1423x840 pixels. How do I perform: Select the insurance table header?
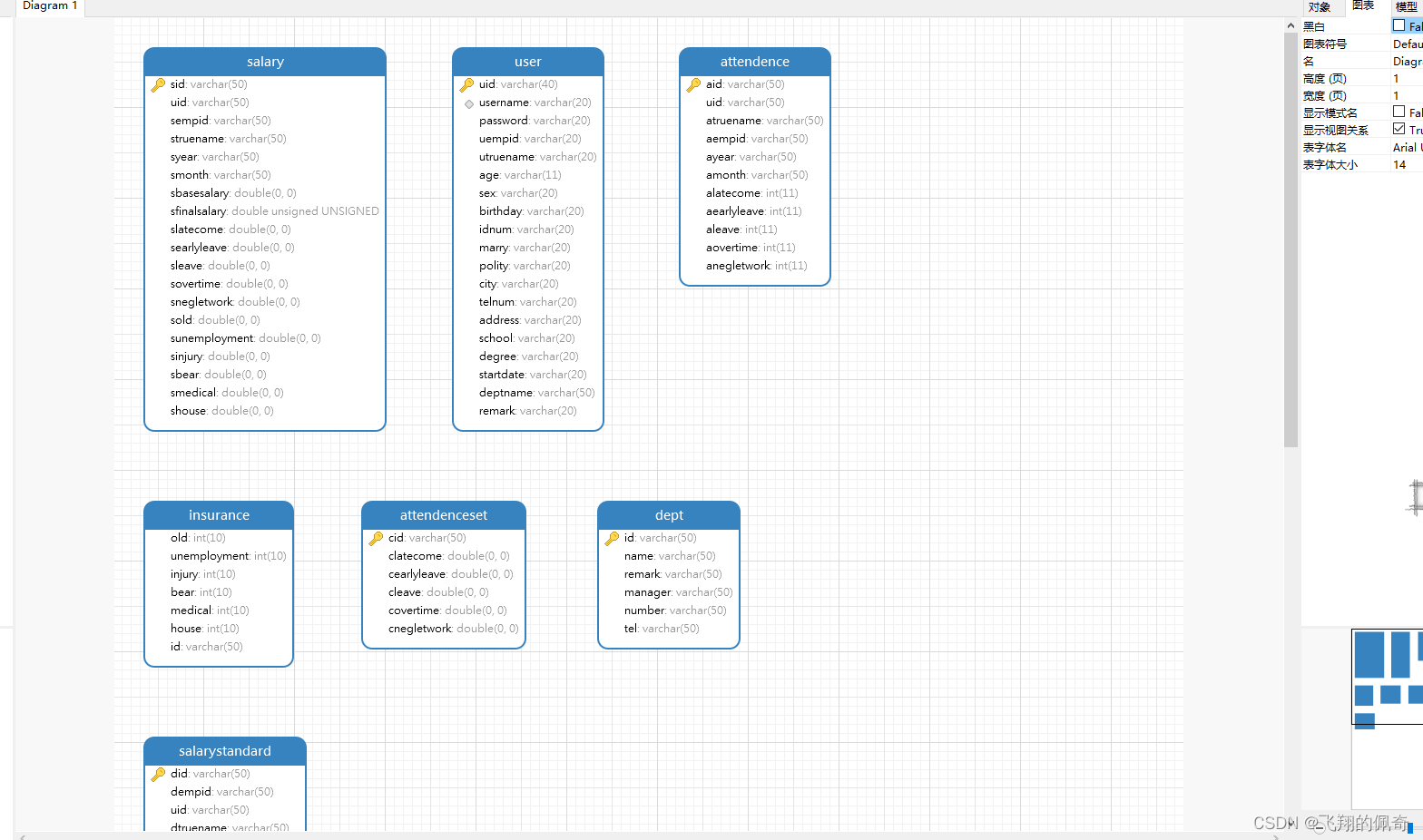tap(219, 515)
